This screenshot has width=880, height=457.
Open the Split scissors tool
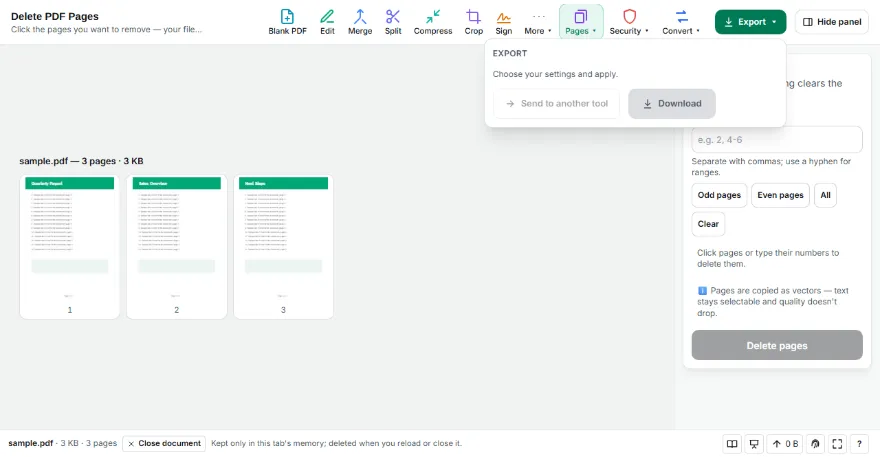393,22
